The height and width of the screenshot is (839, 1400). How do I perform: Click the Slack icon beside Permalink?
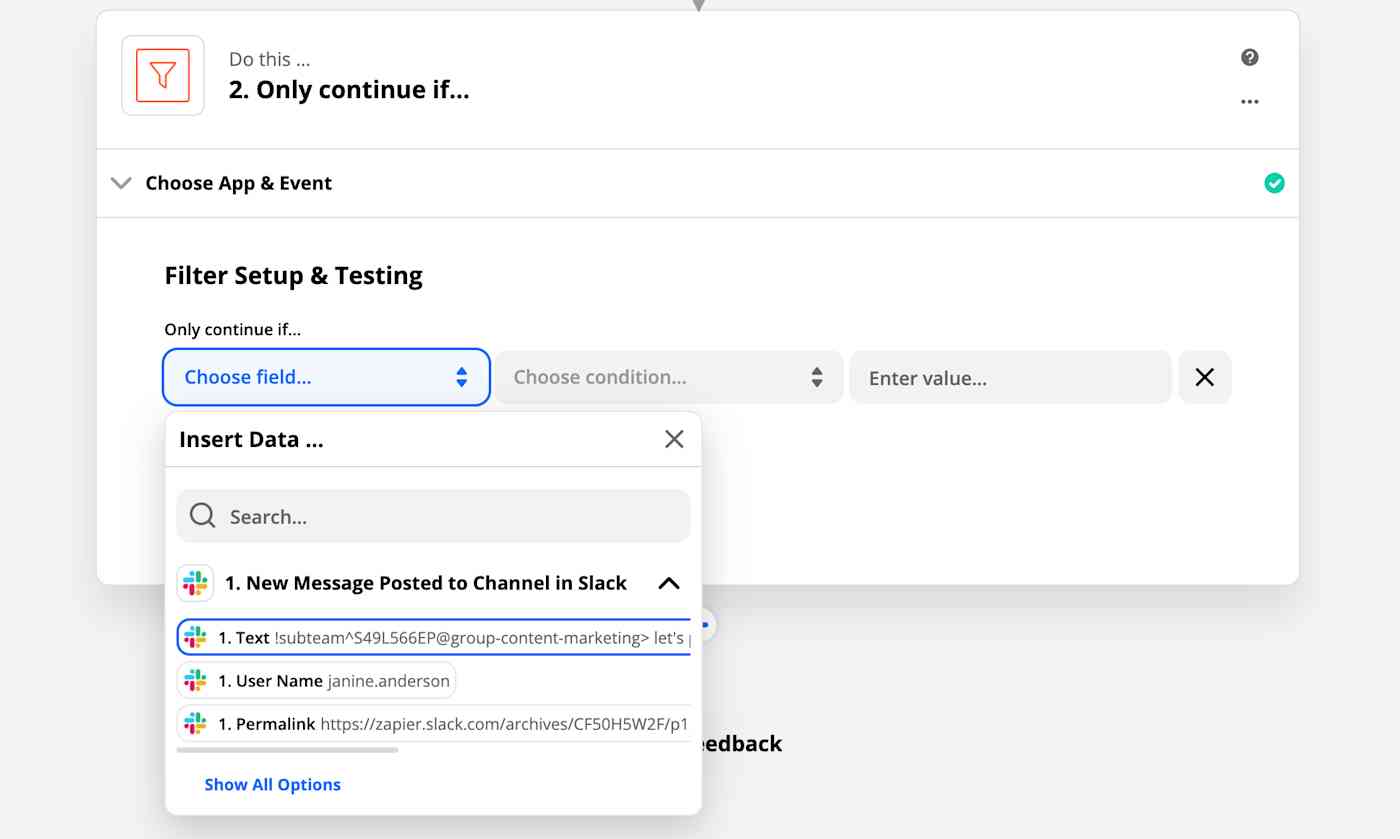tap(195, 723)
